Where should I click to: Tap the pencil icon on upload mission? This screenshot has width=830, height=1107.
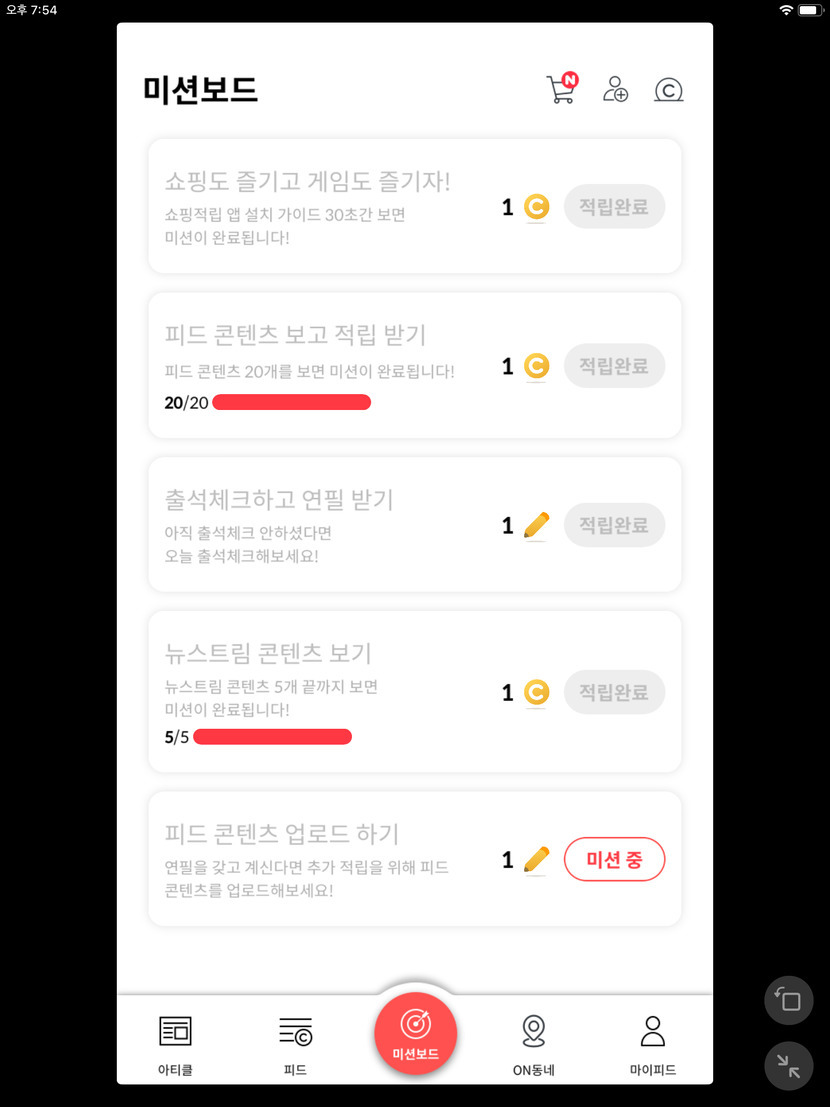[537, 859]
